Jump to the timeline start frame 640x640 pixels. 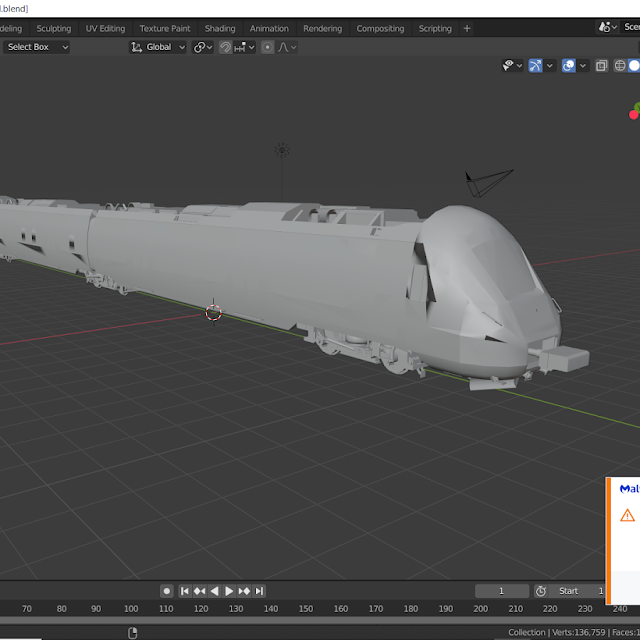tap(183, 591)
